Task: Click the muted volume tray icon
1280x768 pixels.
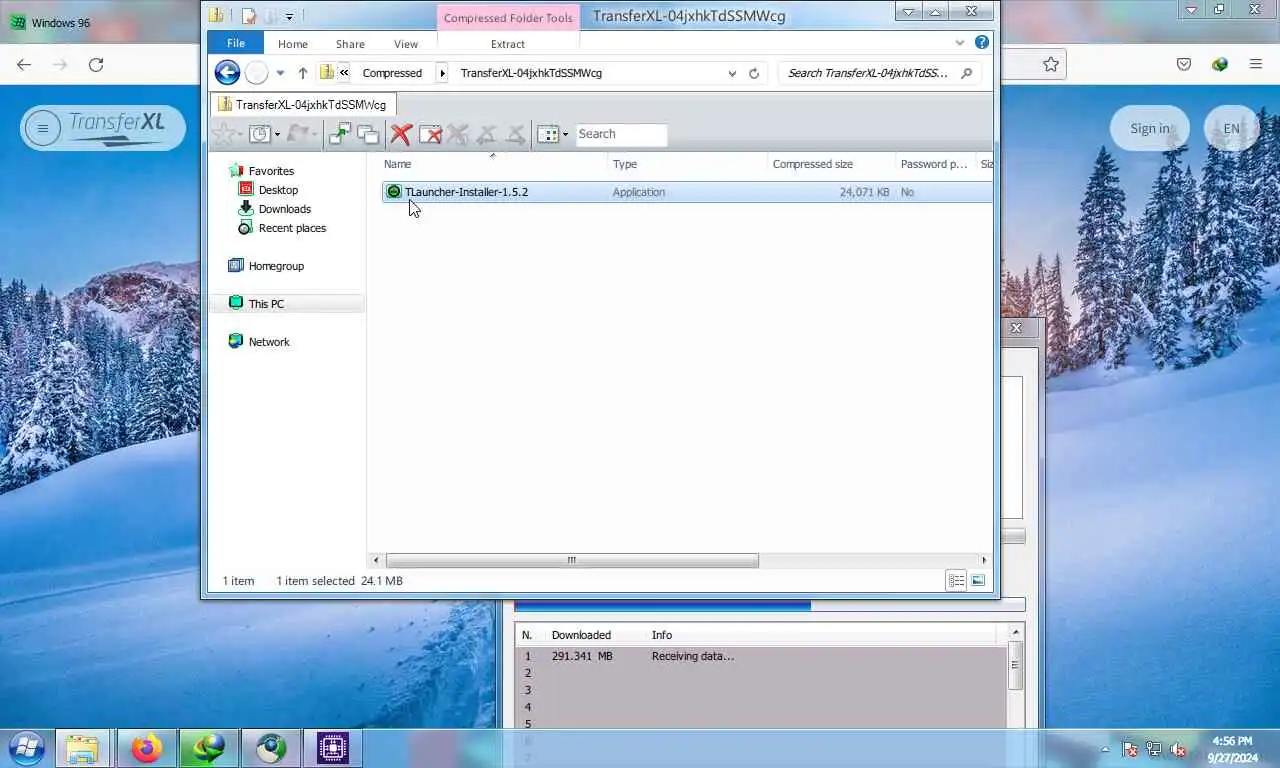Action: (x=1180, y=748)
